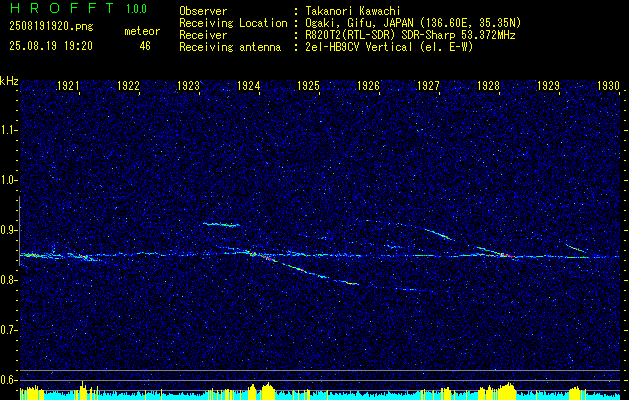This screenshot has height=400, width=629.
Task: Click the Receiving Location field label
Action: (233, 23)
